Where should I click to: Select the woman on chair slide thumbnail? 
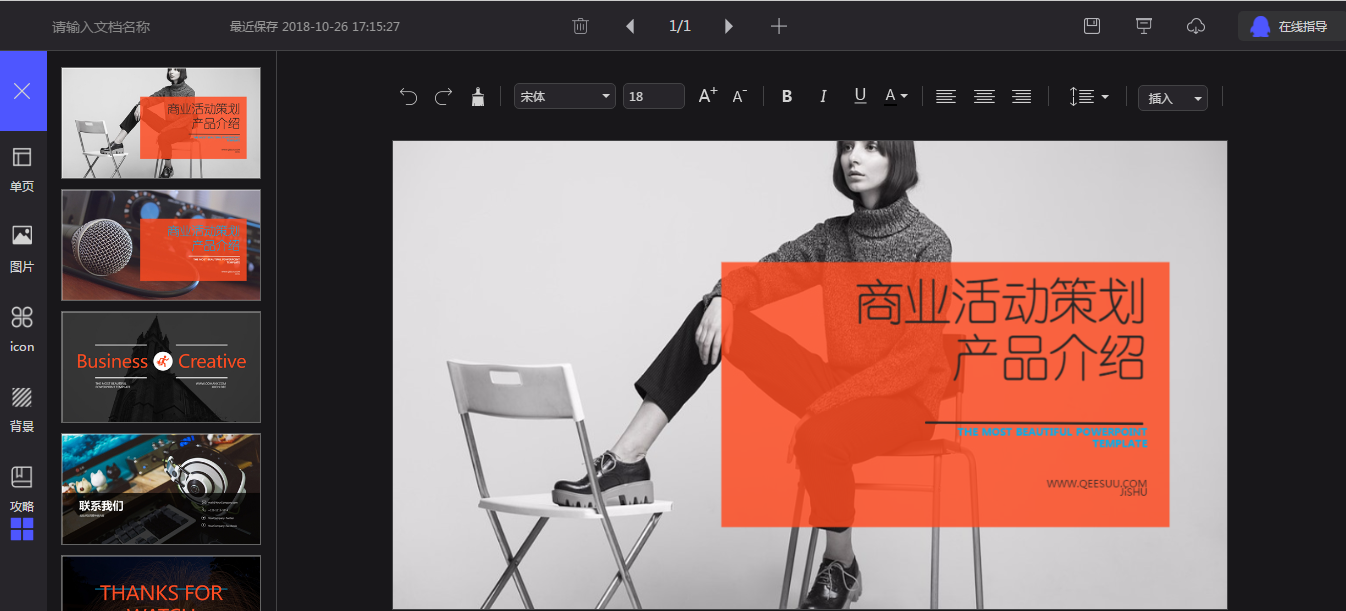pos(161,123)
